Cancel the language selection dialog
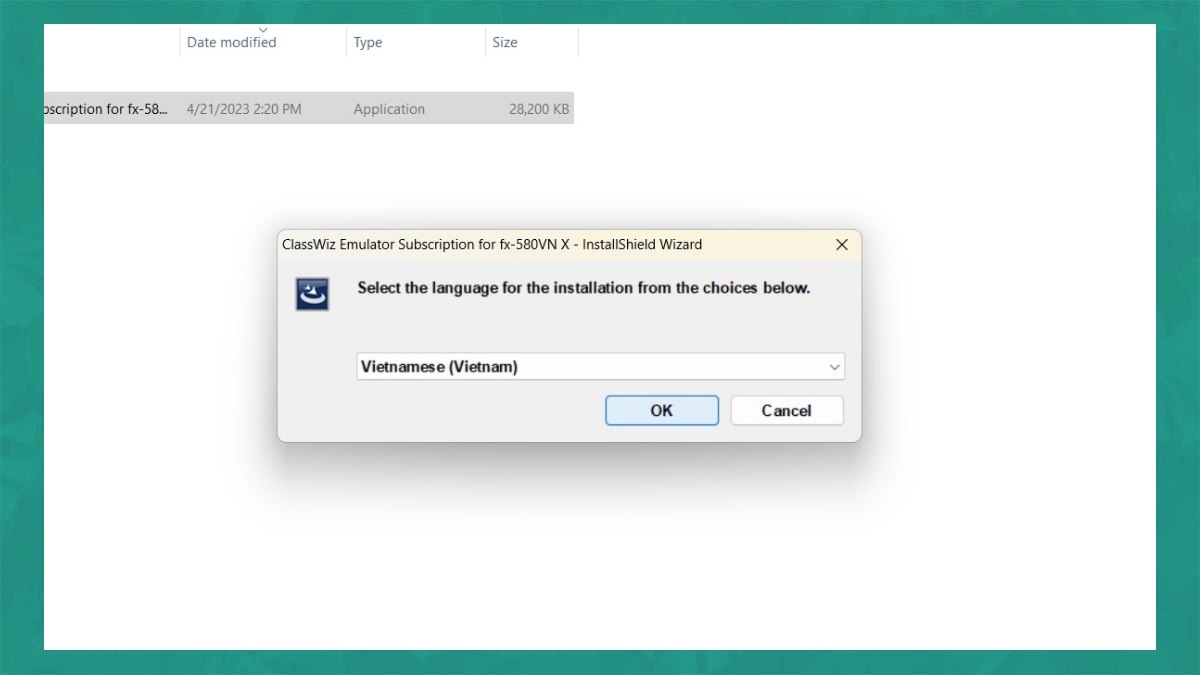 coord(787,410)
